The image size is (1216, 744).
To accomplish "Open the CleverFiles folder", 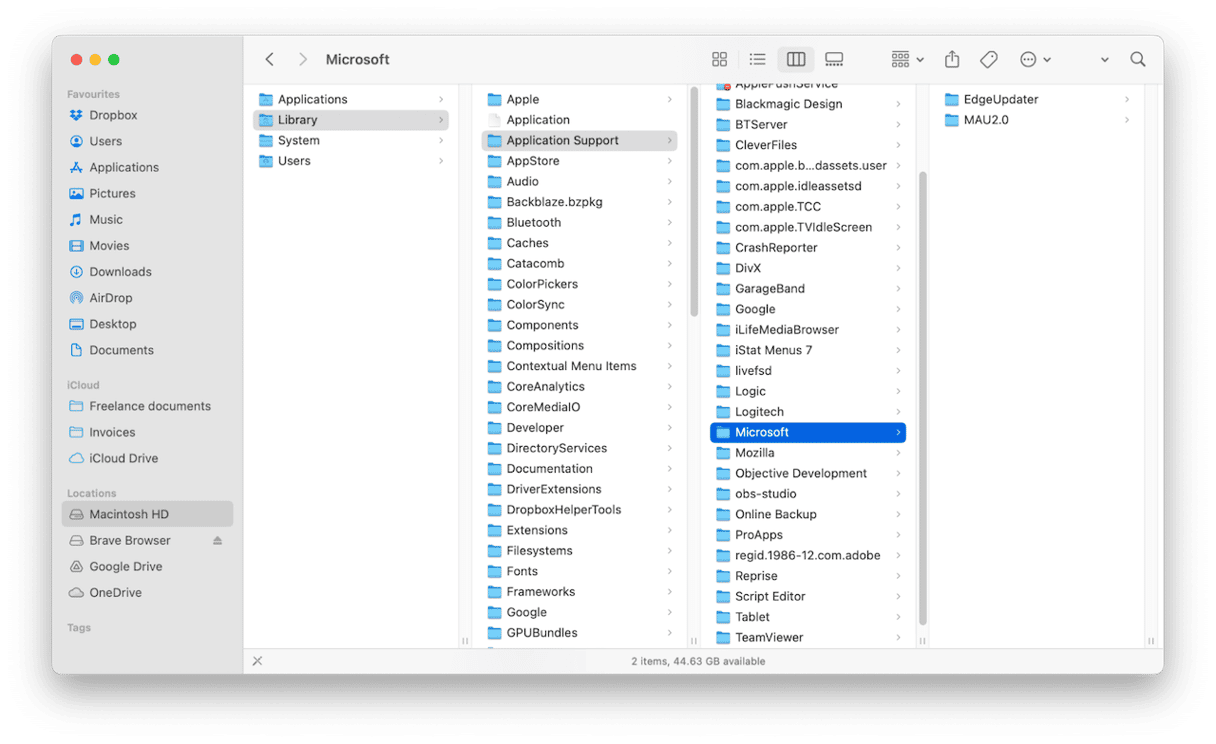I will pyautogui.click(x=808, y=145).
